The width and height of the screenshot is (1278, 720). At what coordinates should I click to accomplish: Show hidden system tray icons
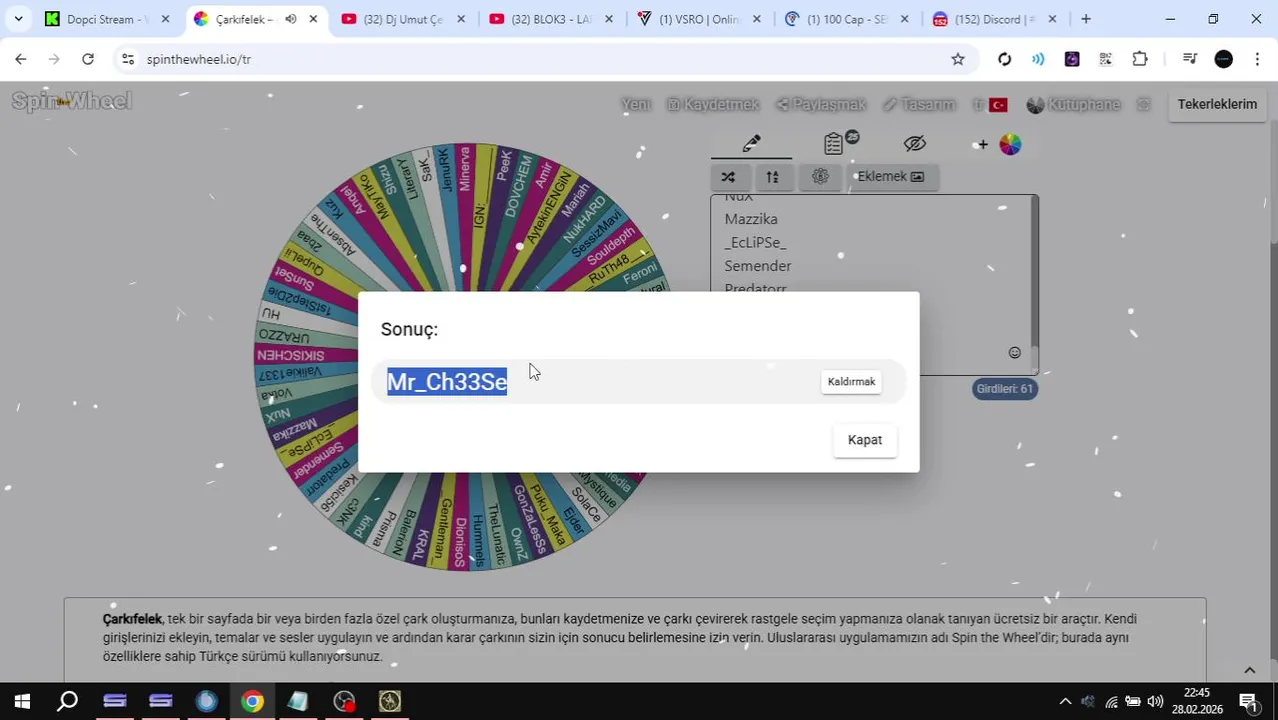tap(1065, 702)
